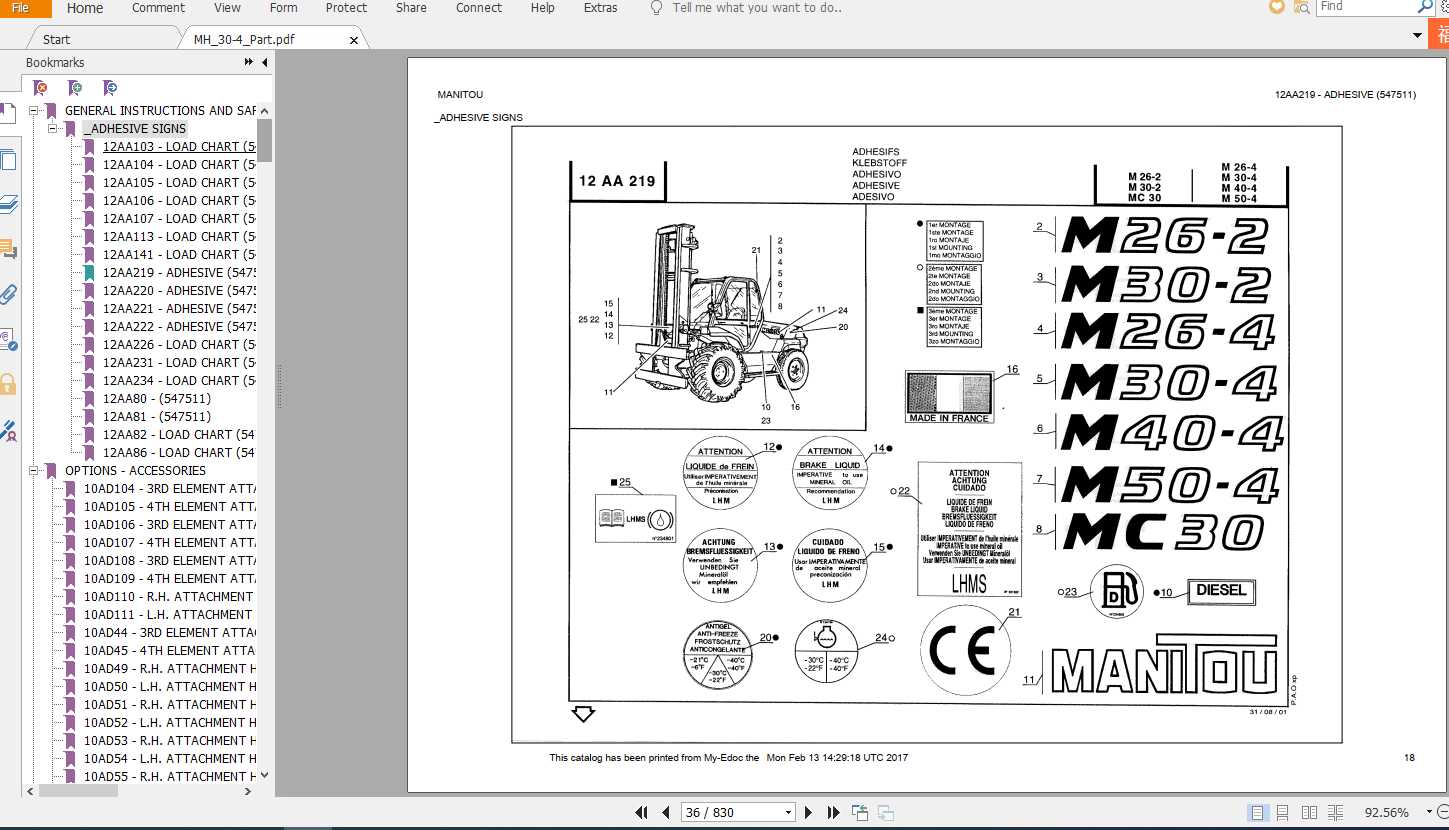This screenshot has height=830, width=1449.
Task: Go to next page with arrow button
Action: click(x=808, y=812)
